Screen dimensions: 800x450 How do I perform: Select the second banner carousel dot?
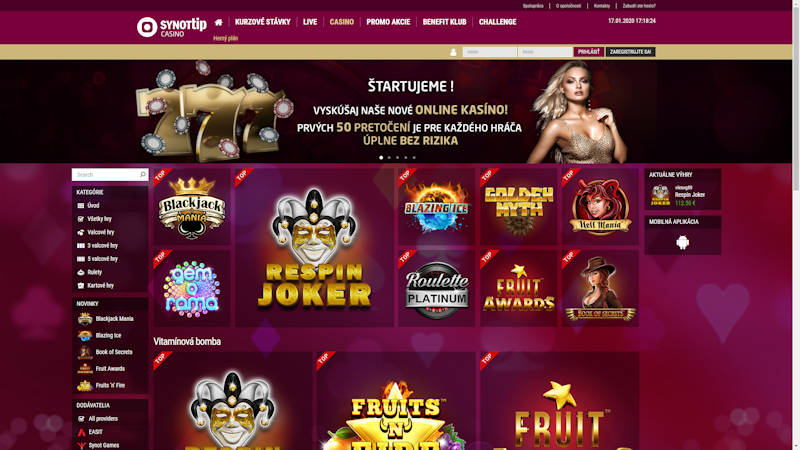(389, 158)
